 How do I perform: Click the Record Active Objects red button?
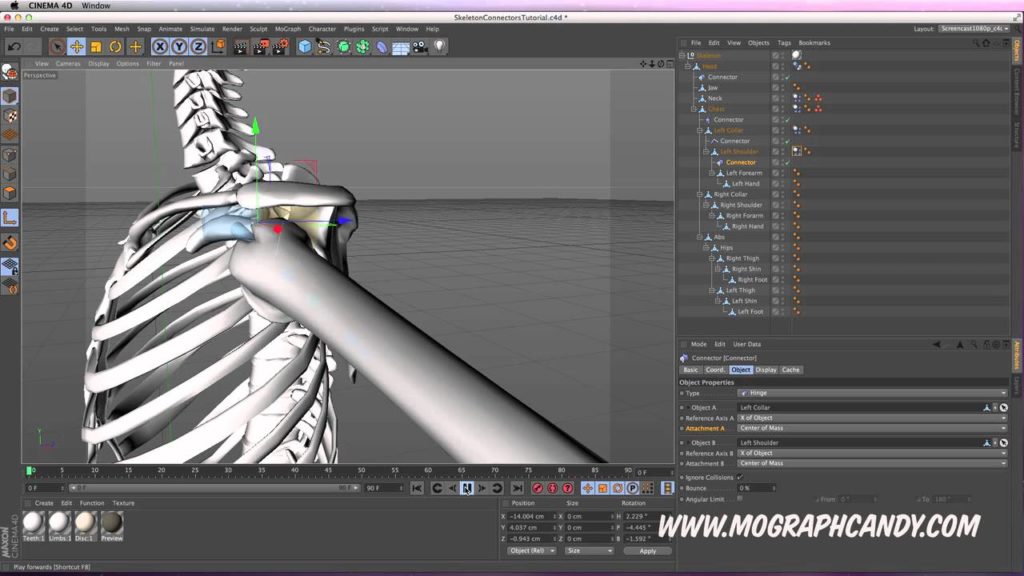(537, 488)
